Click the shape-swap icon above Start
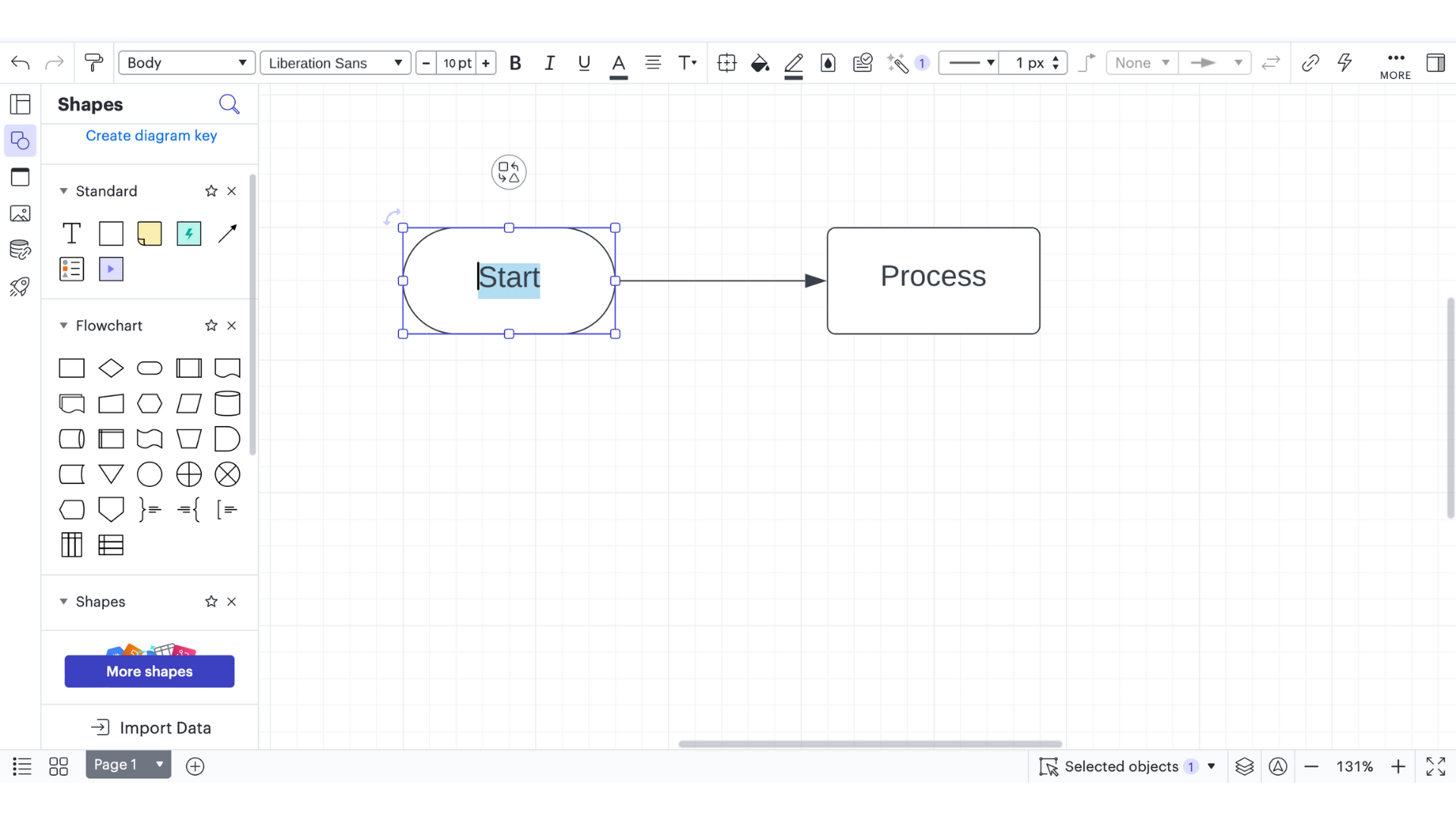1456x819 pixels. (508, 172)
